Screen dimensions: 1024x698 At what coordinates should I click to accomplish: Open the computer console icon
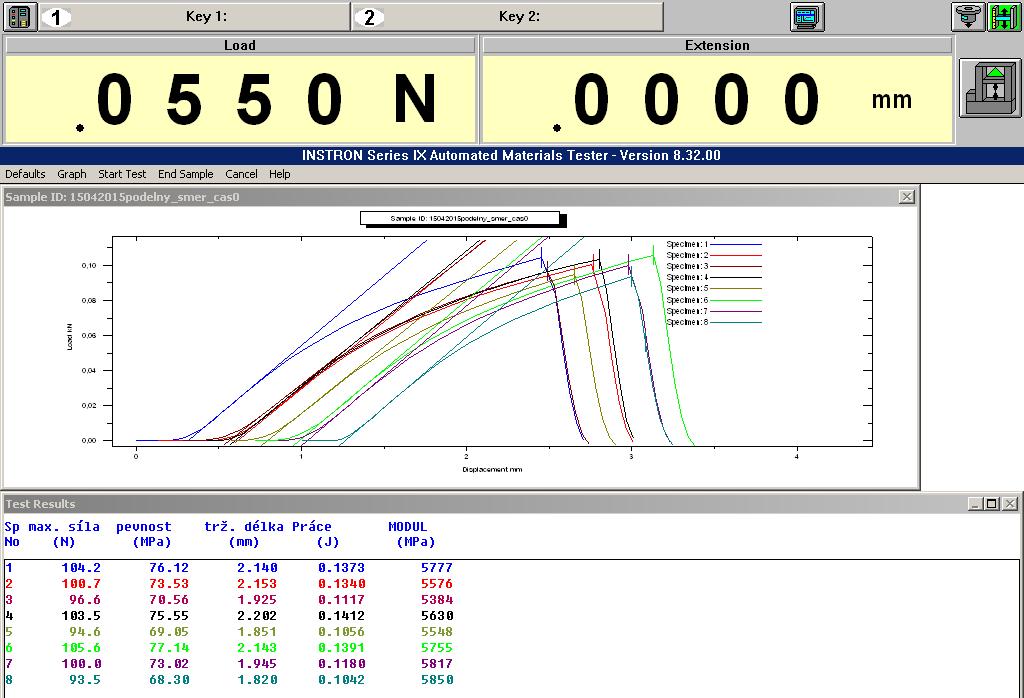tap(807, 17)
